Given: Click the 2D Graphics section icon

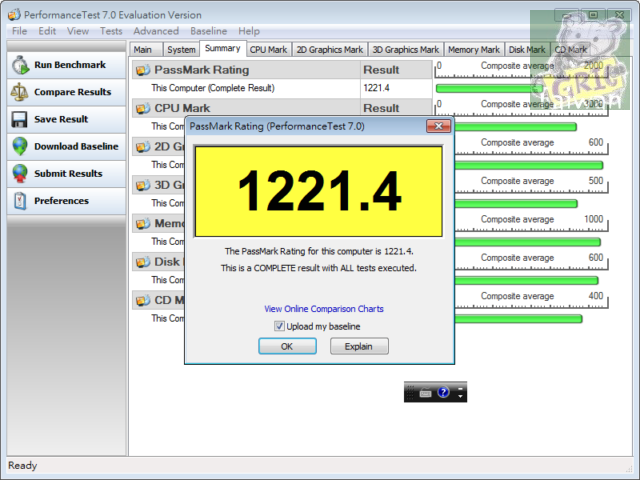Looking at the screenshot, I should pos(143,147).
